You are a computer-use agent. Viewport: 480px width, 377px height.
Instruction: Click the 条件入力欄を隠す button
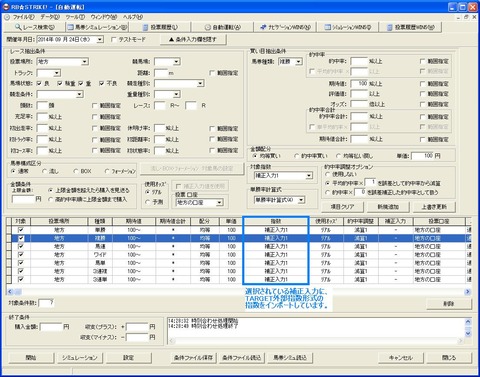coord(193,39)
